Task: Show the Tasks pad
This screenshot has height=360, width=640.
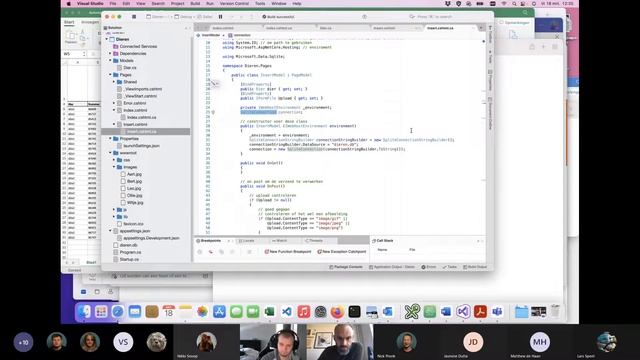Action: [x=449, y=267]
